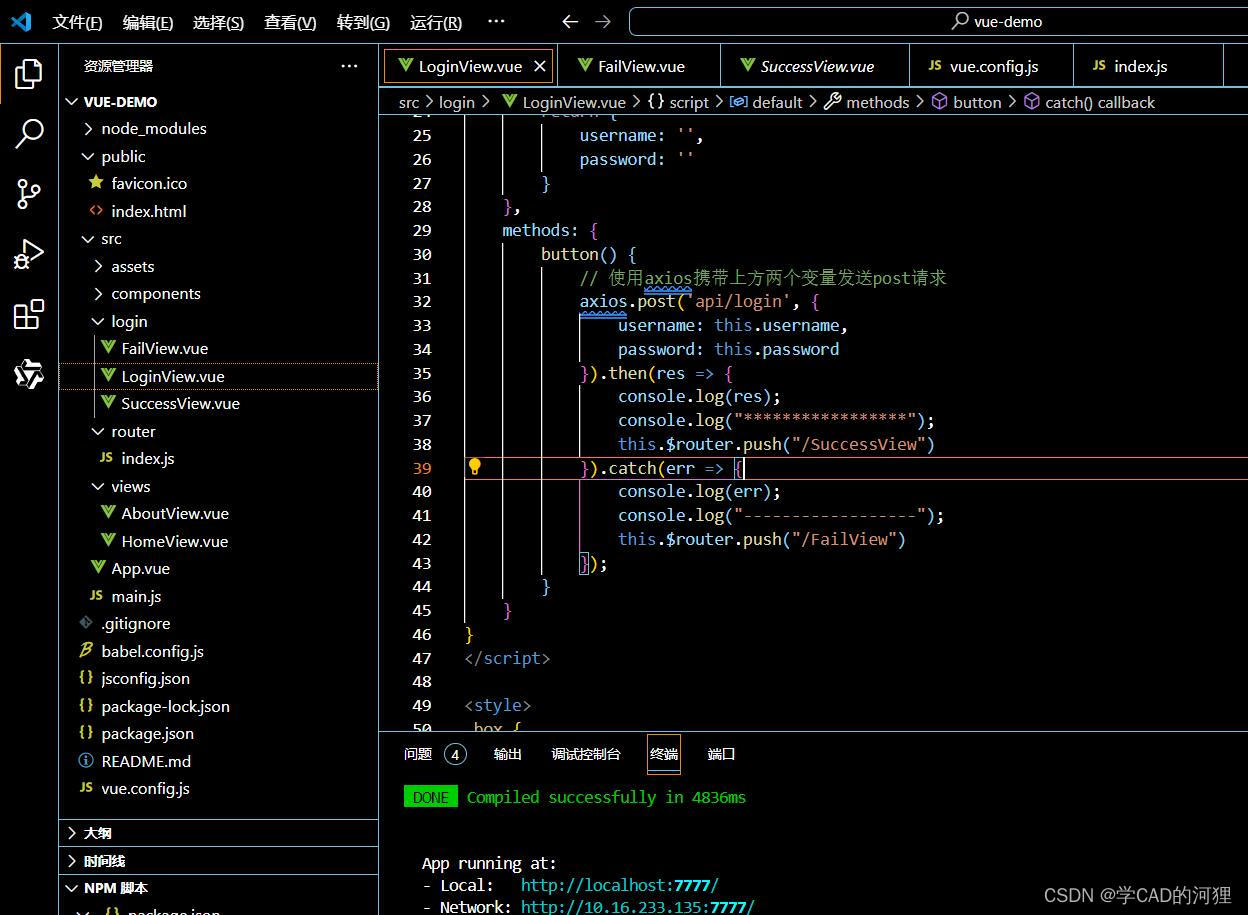Open router index.js in the file tree
Screen dimensions: 1248x915
click(147, 458)
